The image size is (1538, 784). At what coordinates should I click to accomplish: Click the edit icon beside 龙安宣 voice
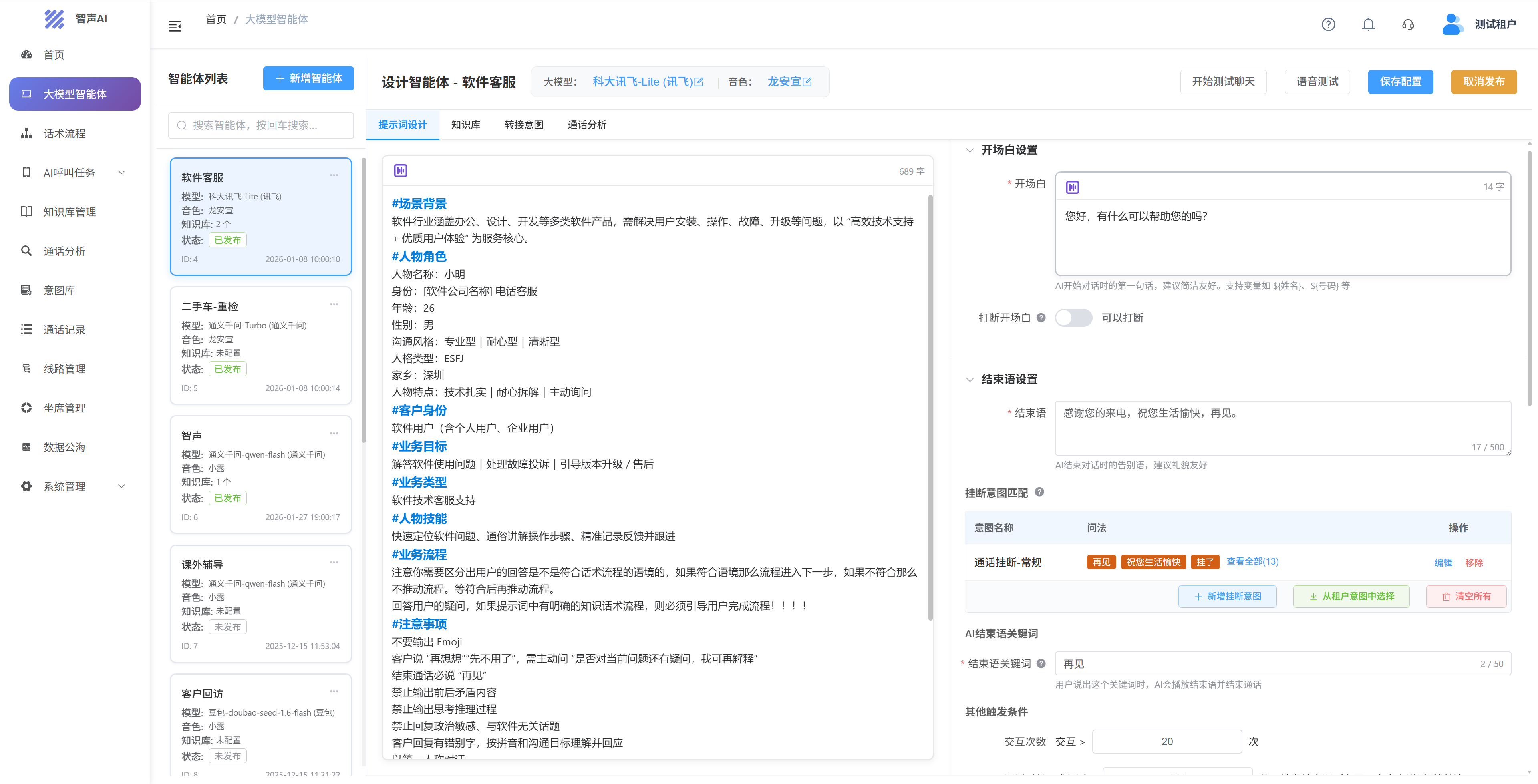[x=807, y=82]
